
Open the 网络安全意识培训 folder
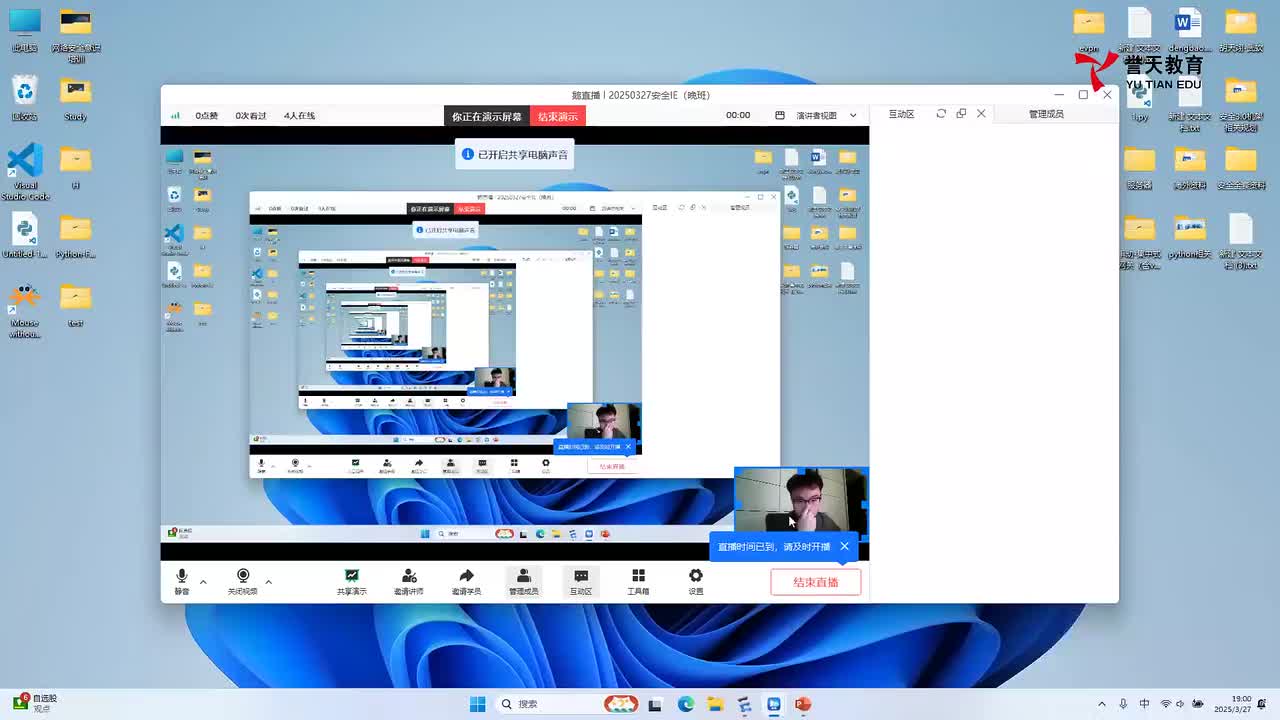pos(76,36)
